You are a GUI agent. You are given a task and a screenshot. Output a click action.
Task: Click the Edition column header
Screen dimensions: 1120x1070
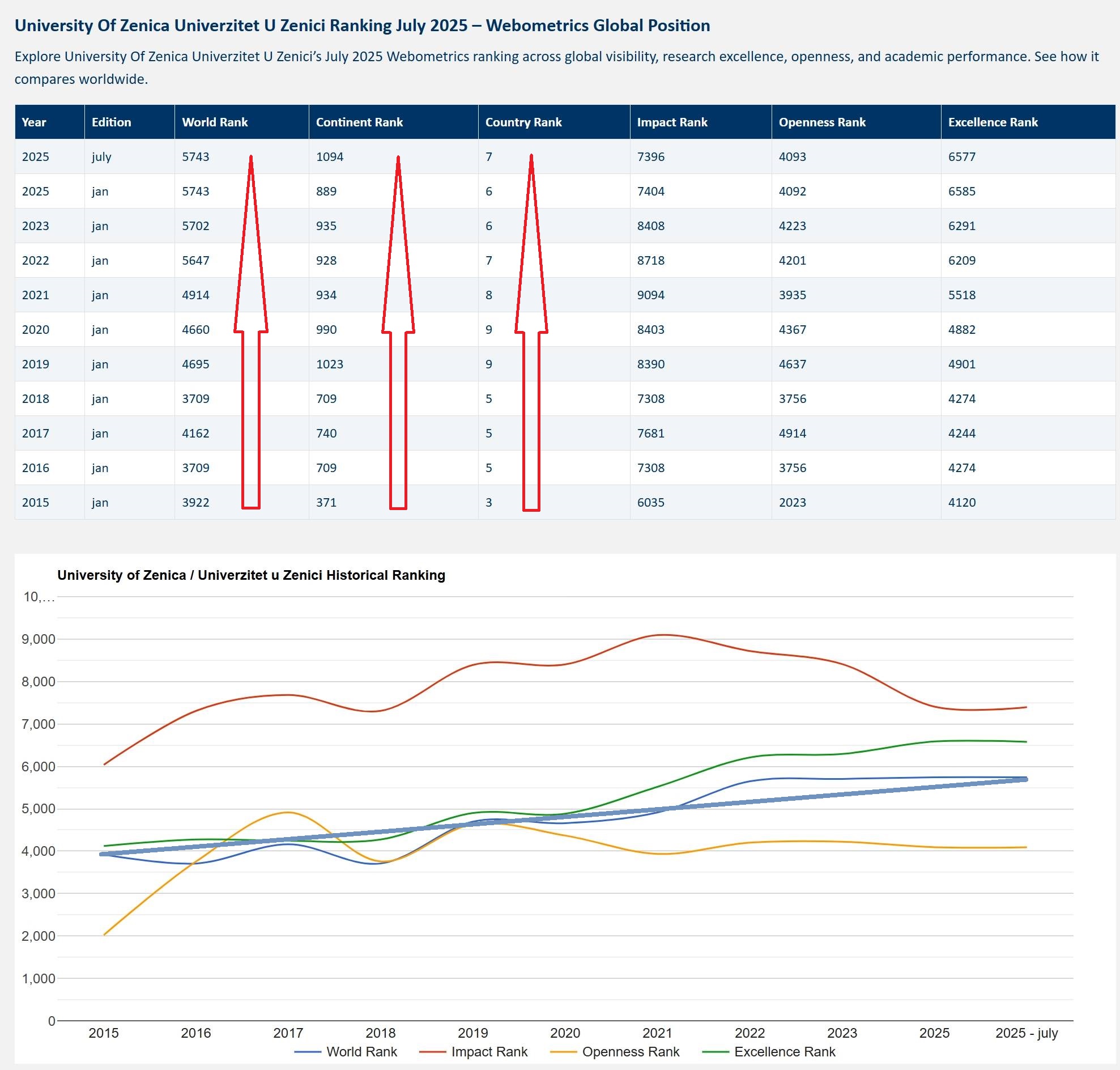[x=111, y=122]
